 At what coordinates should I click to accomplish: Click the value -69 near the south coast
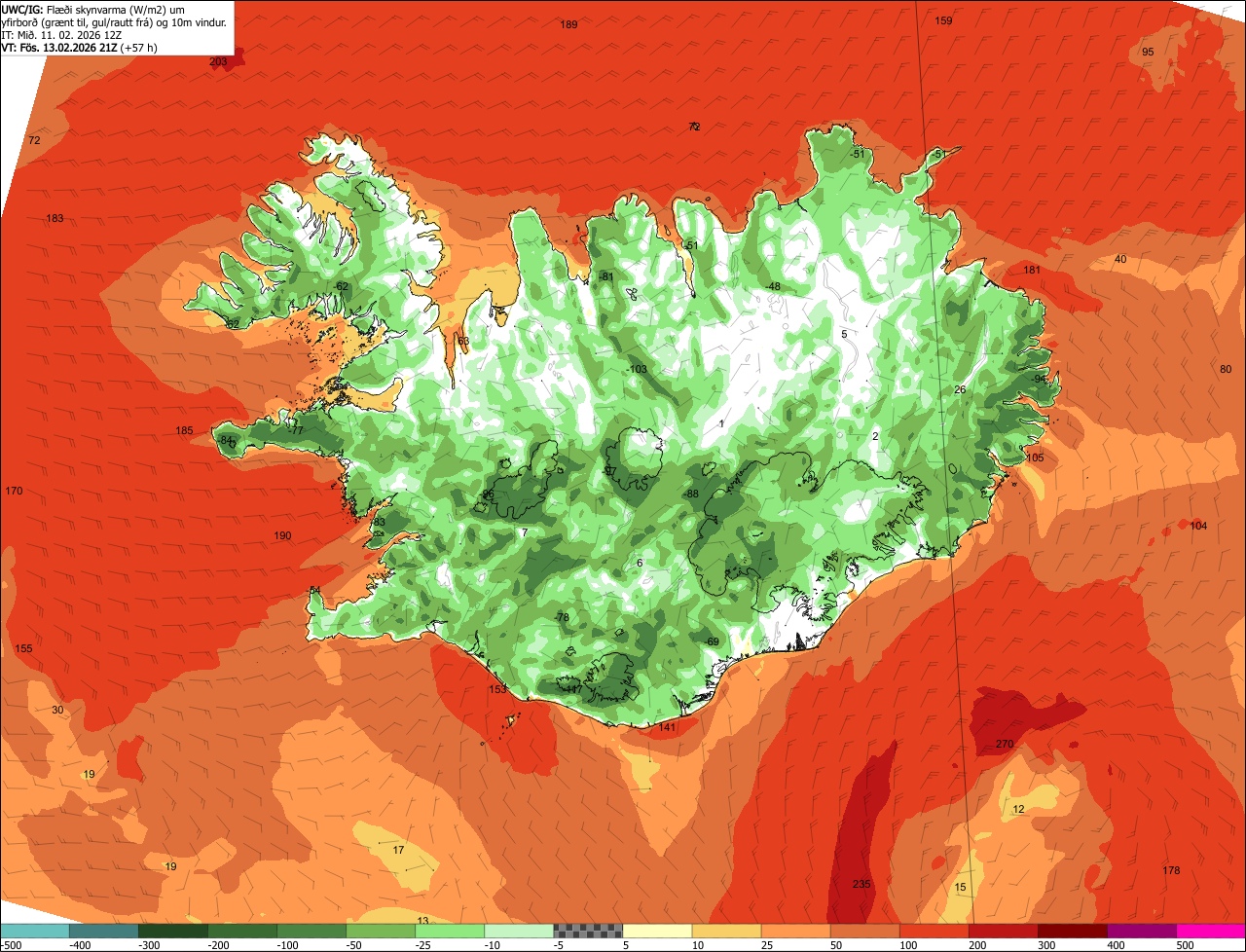(x=712, y=641)
